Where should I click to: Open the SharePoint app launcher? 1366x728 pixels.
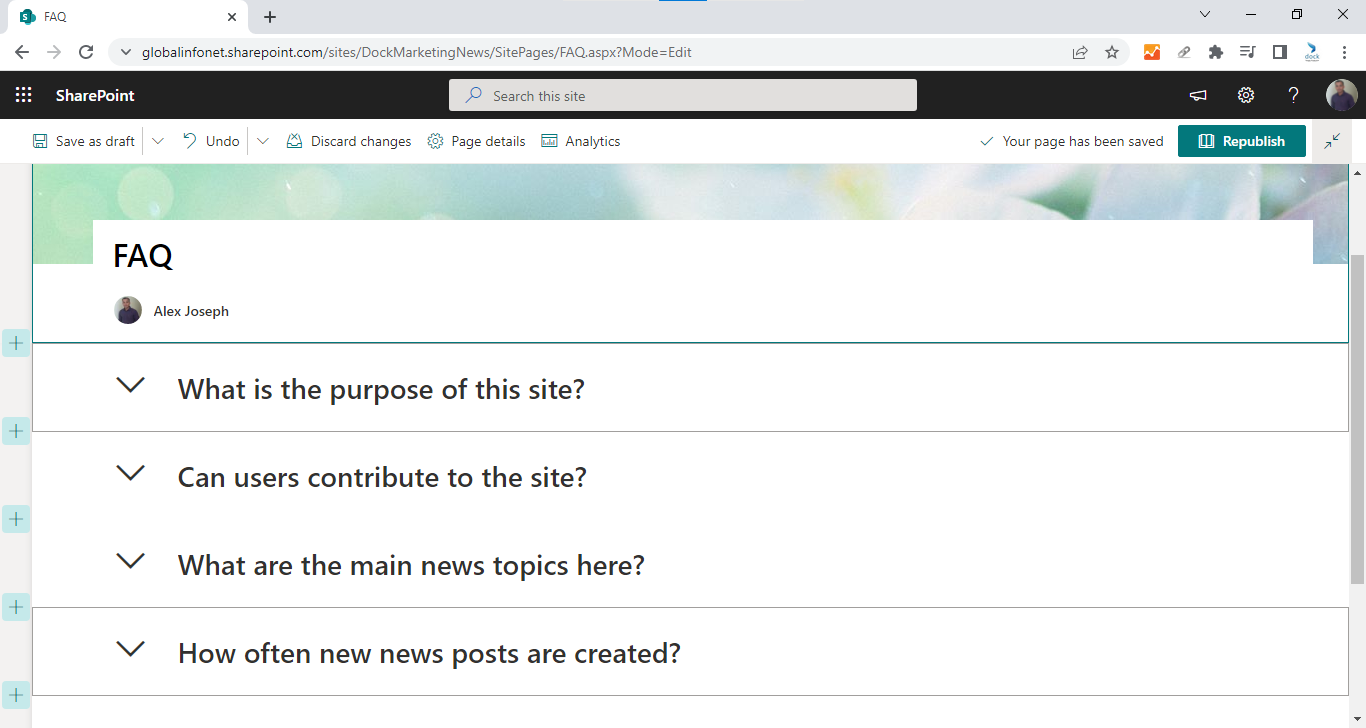pyautogui.click(x=23, y=95)
